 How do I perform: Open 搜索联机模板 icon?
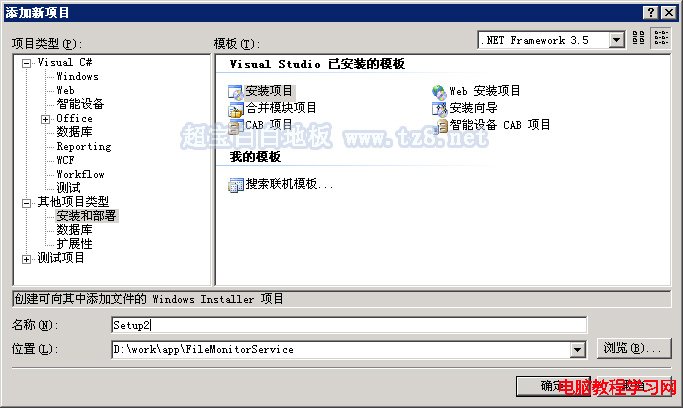pos(236,185)
